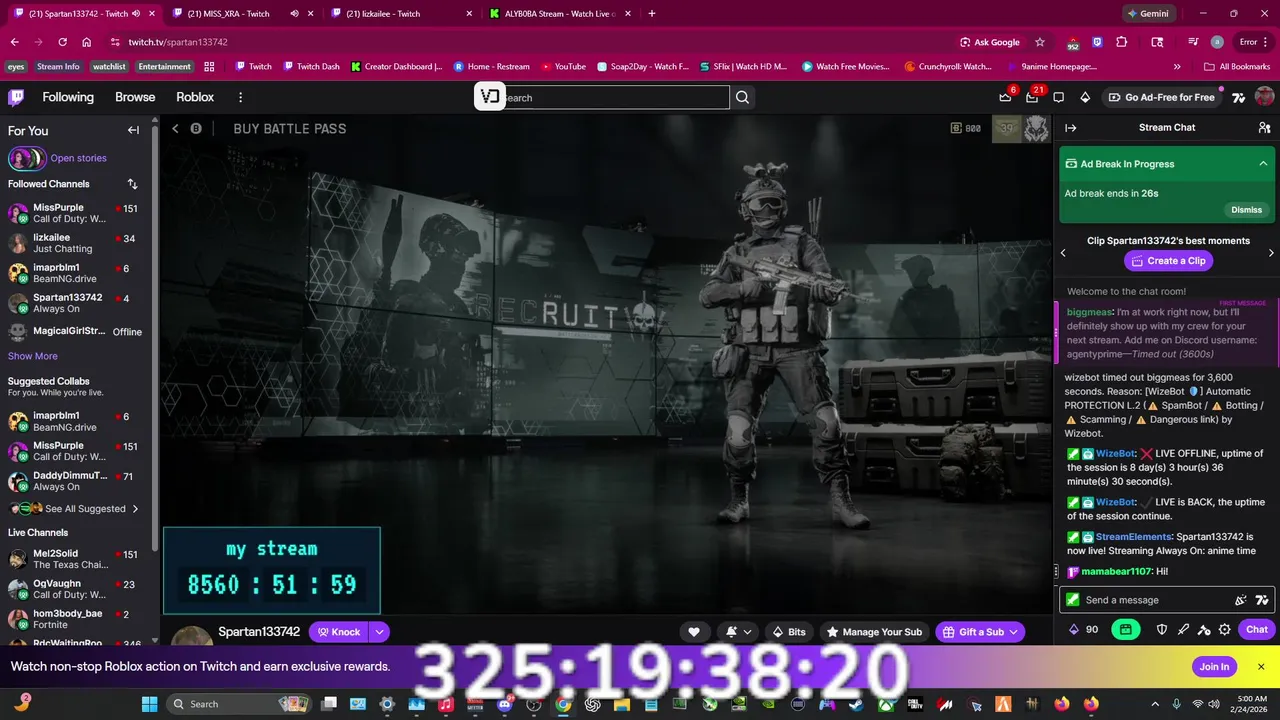Collapse the For You sidebar
Viewport: 1280px width, 720px height.
[x=133, y=130]
